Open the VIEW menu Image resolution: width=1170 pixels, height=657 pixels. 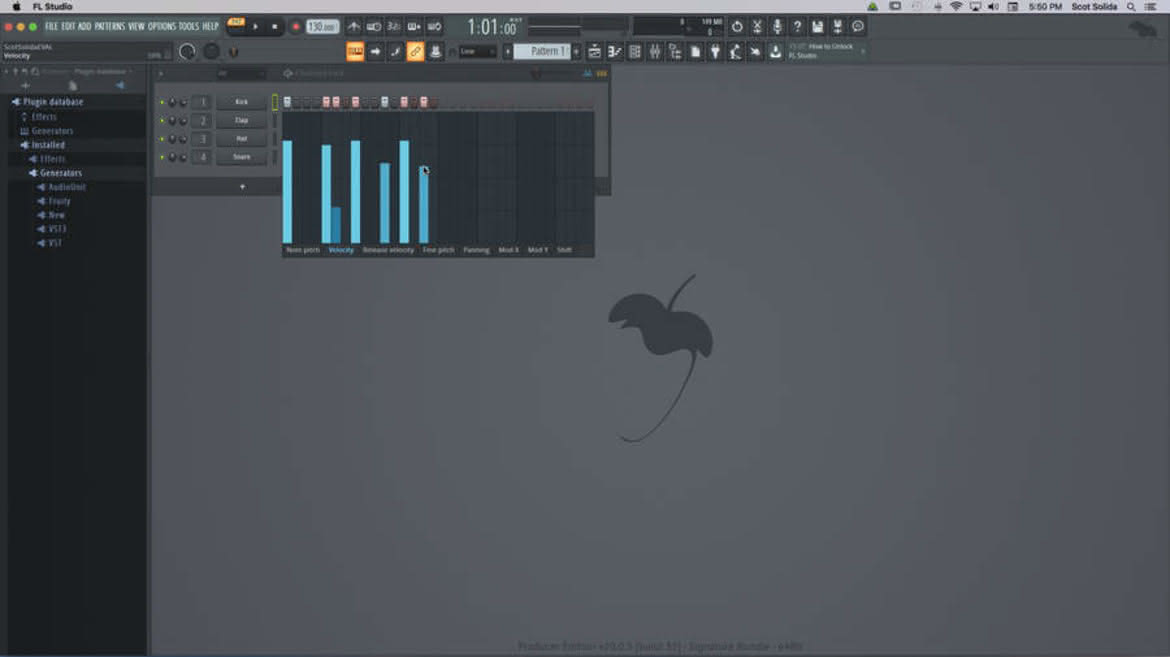coord(136,26)
